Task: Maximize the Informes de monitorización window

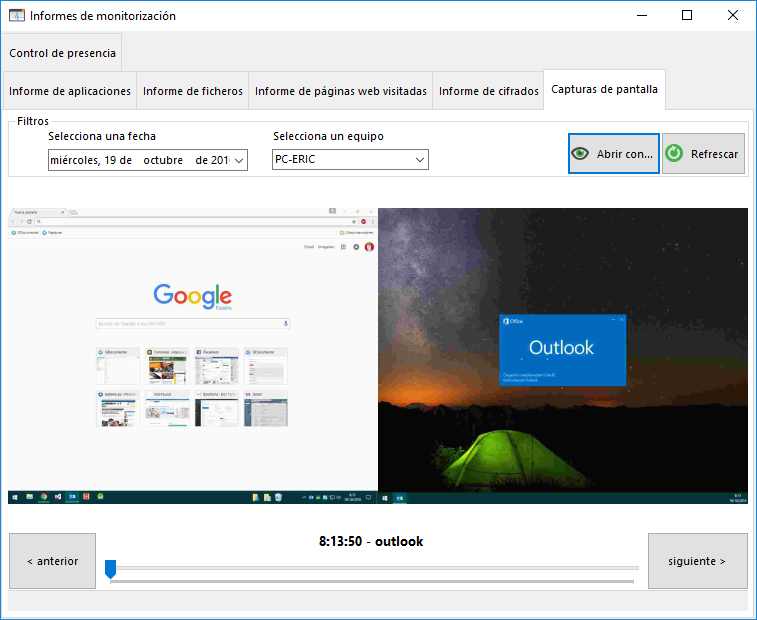Action: click(687, 15)
